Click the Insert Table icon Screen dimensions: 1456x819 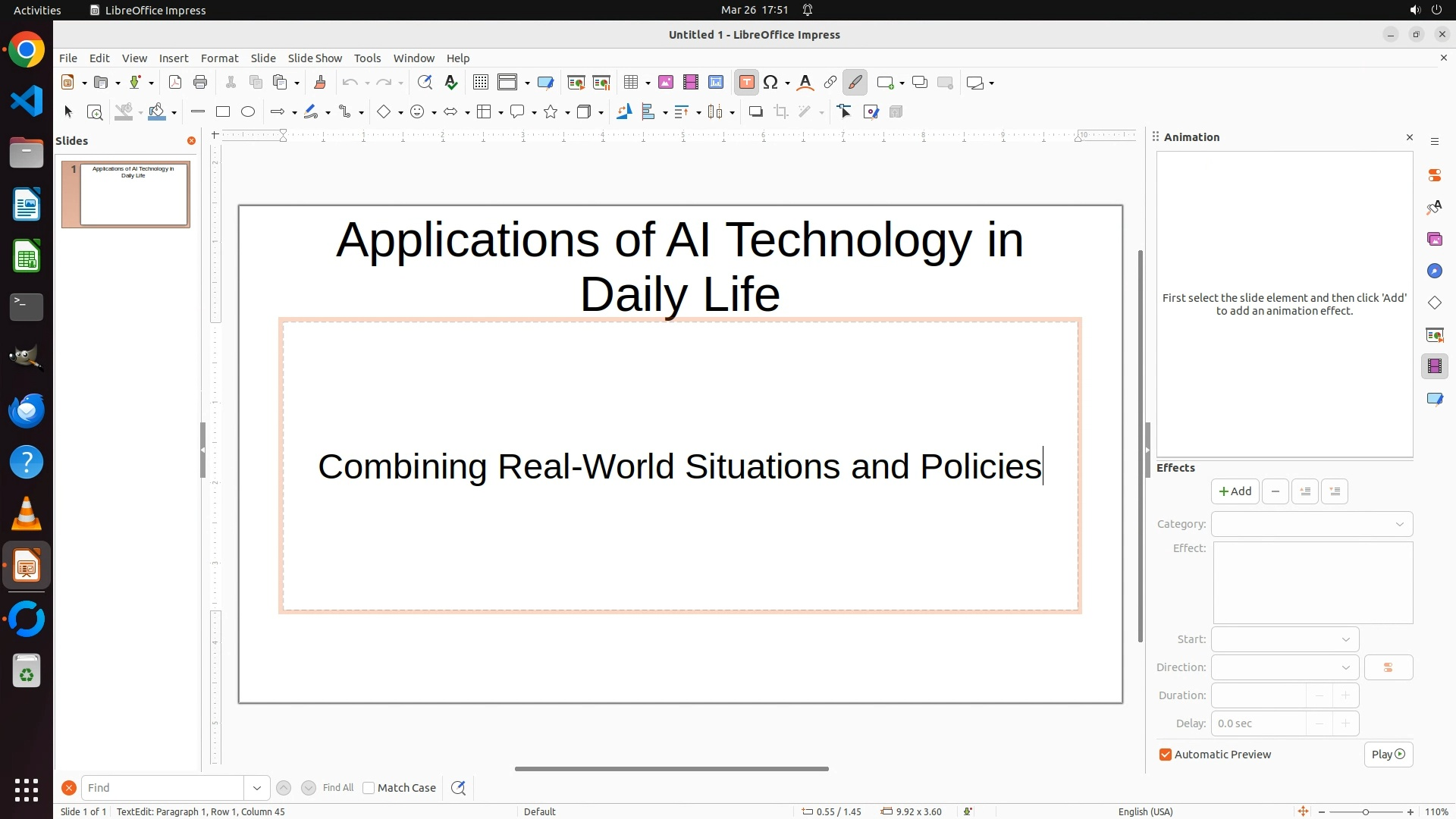630,83
